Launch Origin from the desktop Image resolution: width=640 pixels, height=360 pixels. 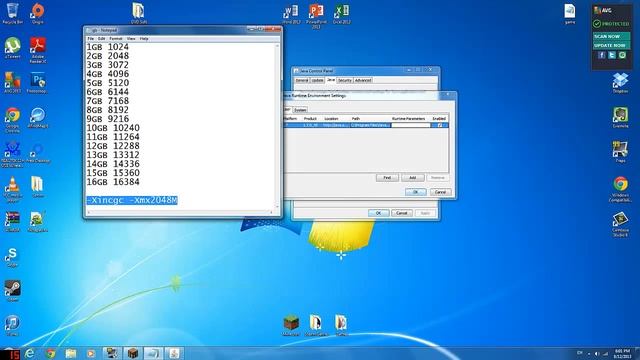click(x=38, y=13)
